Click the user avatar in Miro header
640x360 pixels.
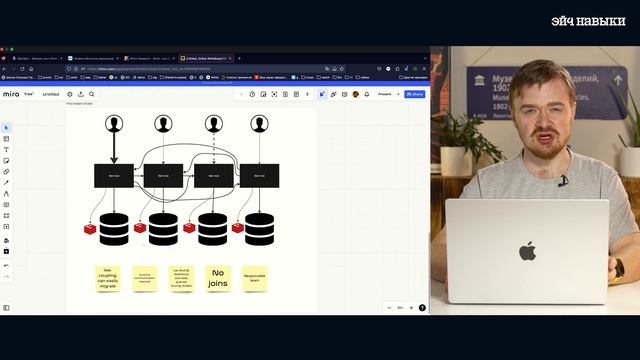pyautogui.click(x=356, y=94)
